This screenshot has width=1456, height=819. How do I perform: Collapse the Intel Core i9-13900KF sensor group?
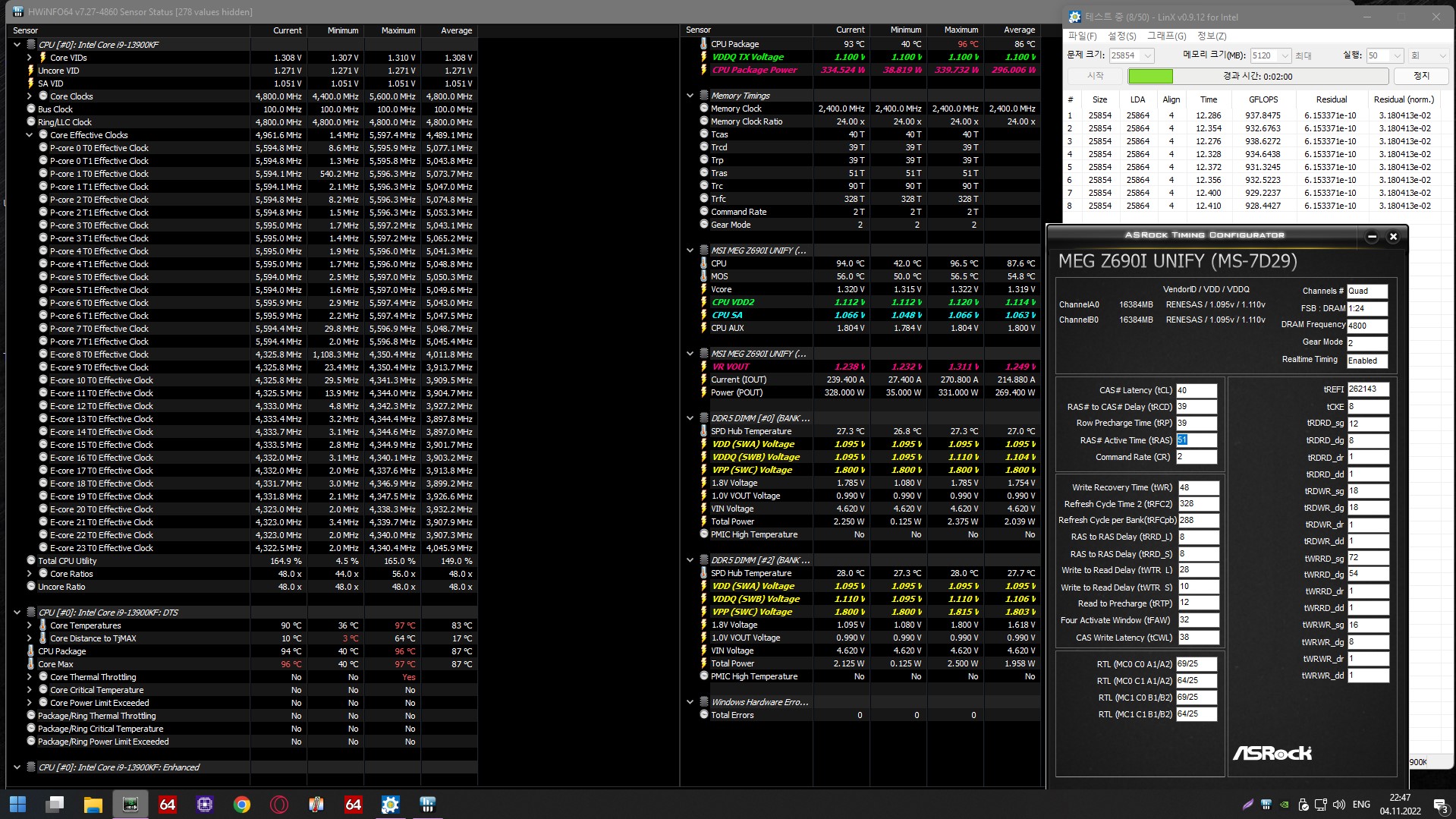[17, 45]
